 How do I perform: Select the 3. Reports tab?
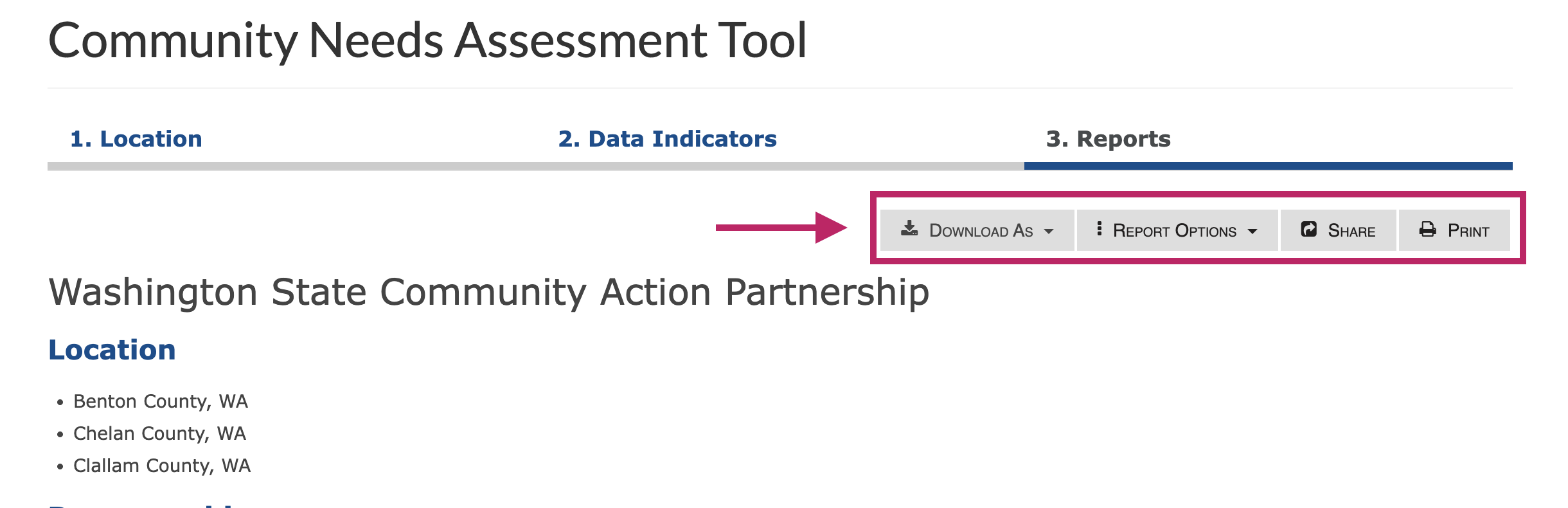tap(1109, 139)
